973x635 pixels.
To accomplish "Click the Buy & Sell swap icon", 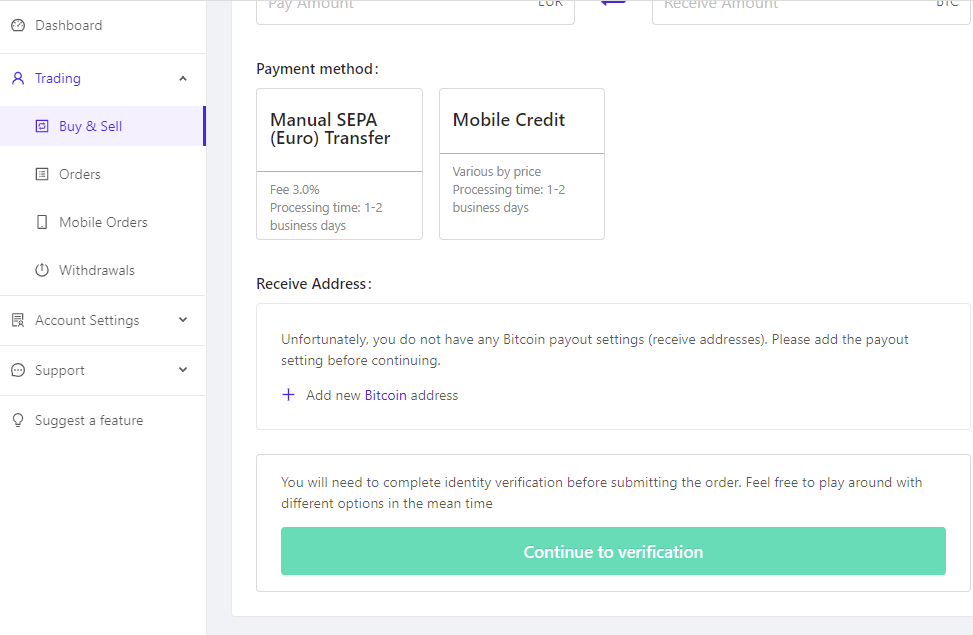I will [x=42, y=126].
